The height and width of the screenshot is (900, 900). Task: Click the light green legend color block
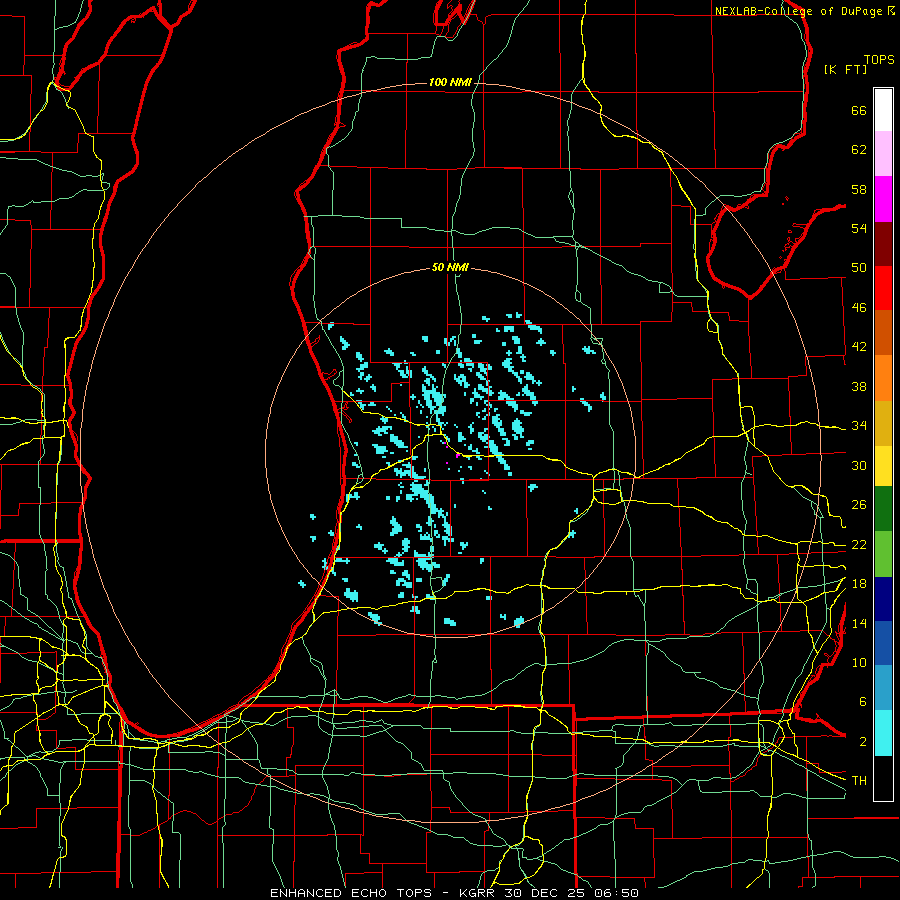point(883,554)
